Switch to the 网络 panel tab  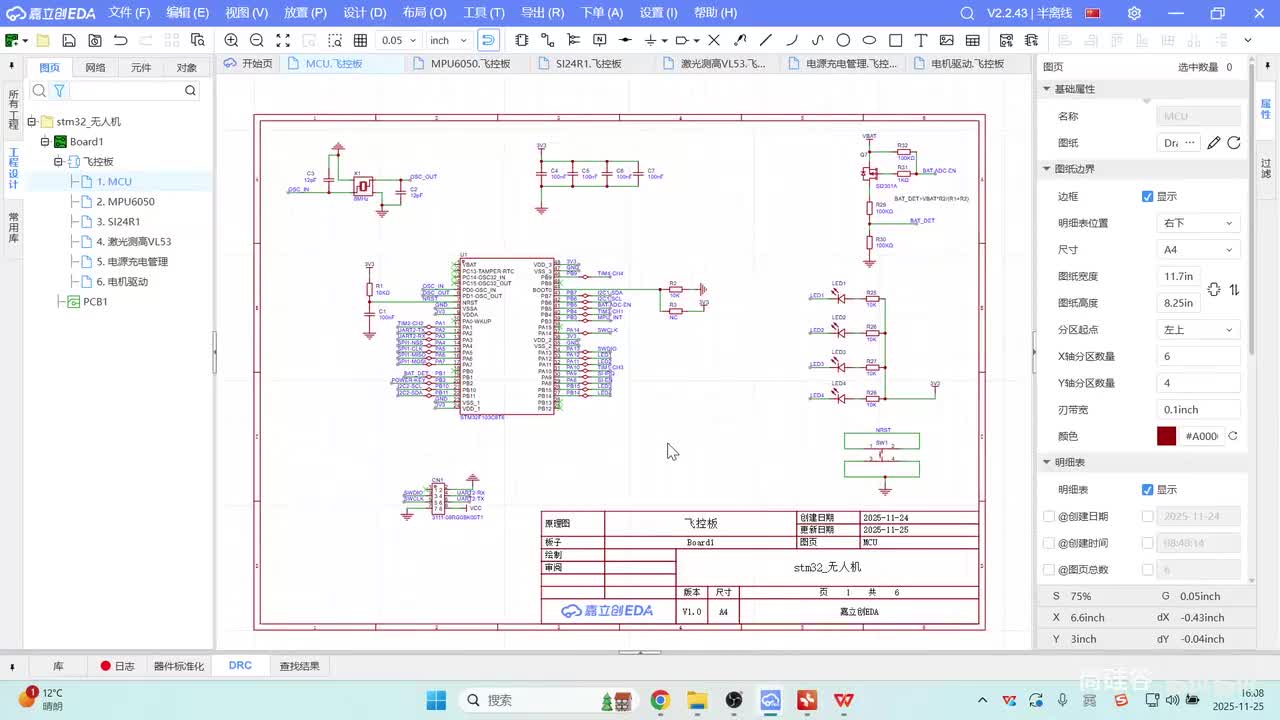95,68
